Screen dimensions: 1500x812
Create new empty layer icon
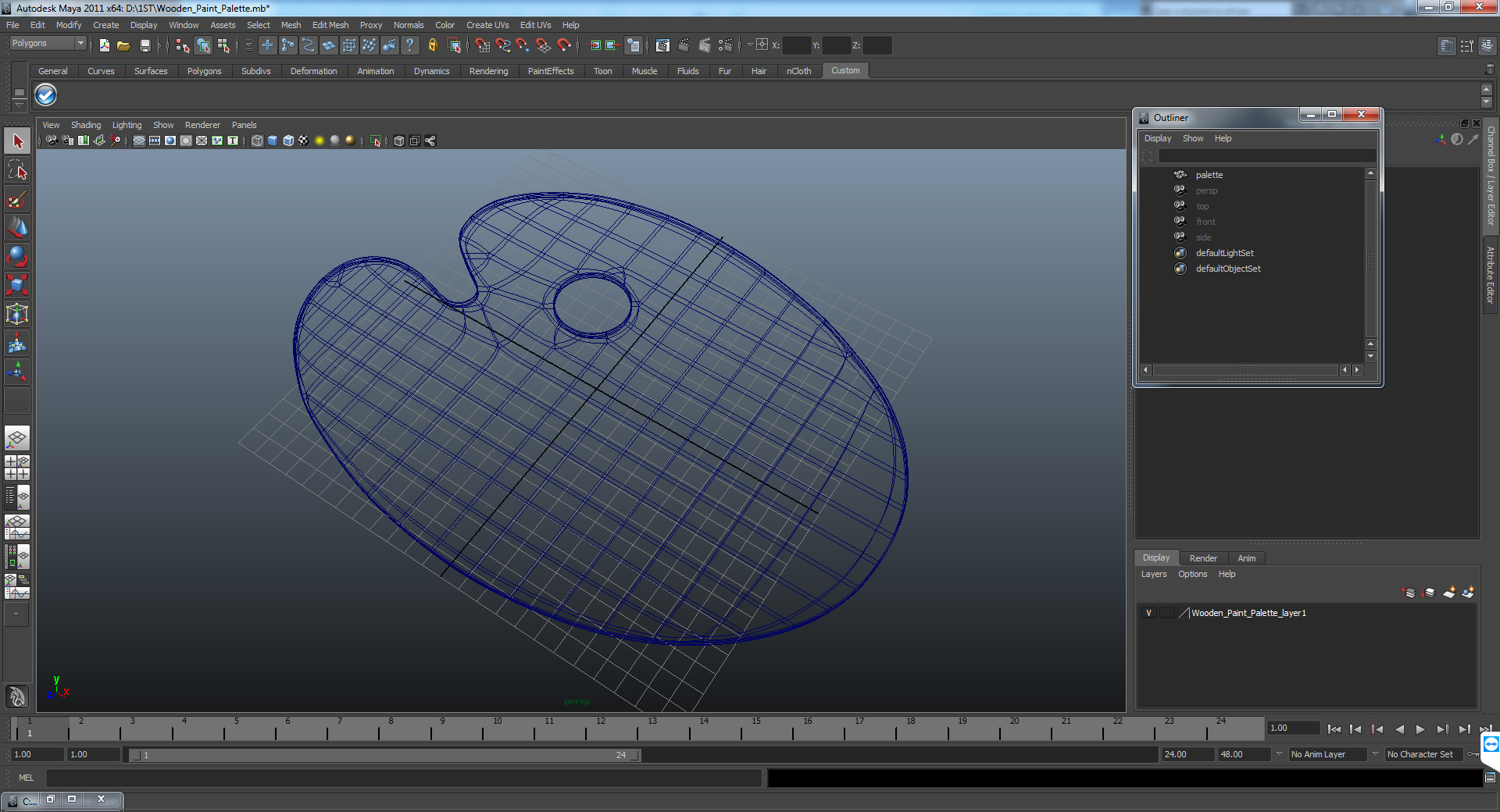pos(1449,593)
